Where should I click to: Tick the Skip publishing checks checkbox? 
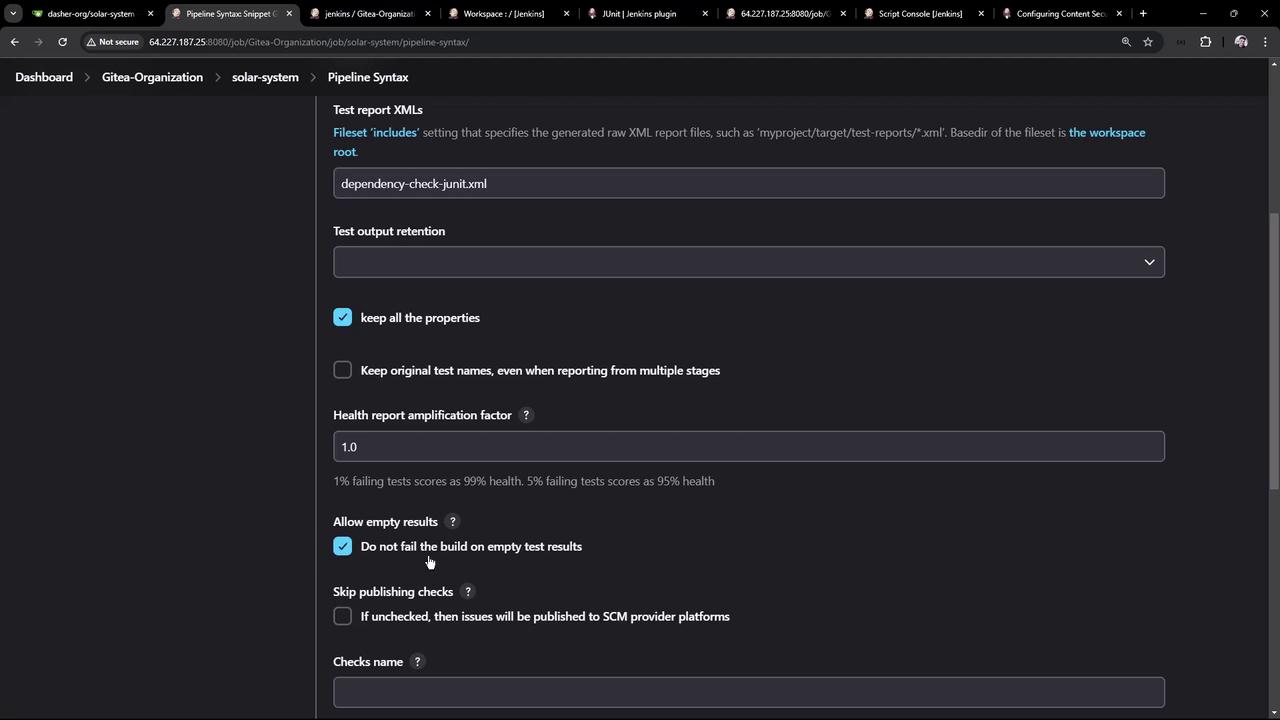pos(343,616)
